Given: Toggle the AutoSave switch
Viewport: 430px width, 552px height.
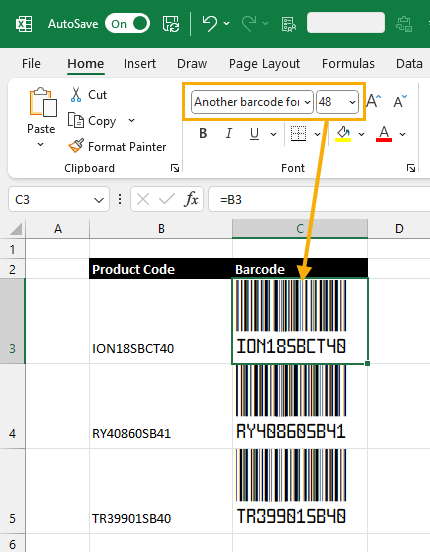Looking at the screenshot, I should (x=127, y=24).
